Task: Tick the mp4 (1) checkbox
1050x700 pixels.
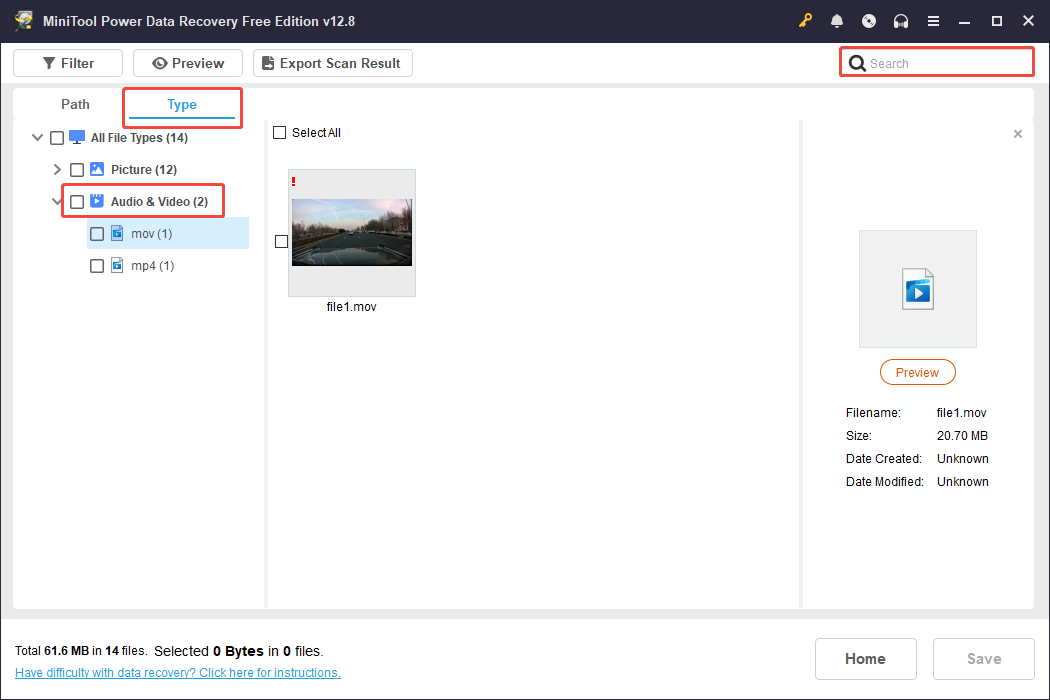Action: pyautogui.click(x=97, y=266)
